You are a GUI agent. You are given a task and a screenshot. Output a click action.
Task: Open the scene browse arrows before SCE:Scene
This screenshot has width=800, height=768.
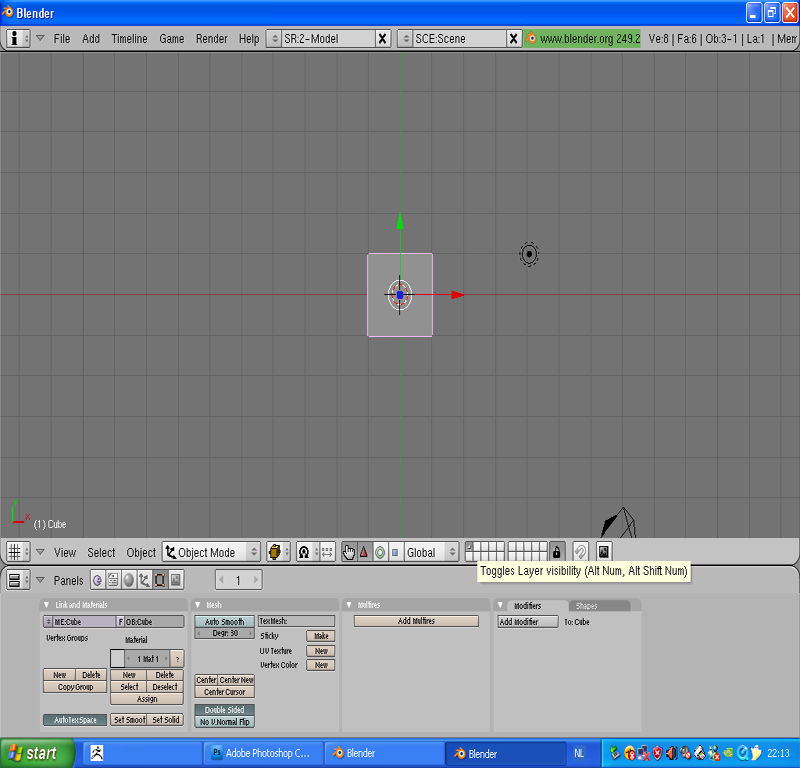(x=405, y=39)
